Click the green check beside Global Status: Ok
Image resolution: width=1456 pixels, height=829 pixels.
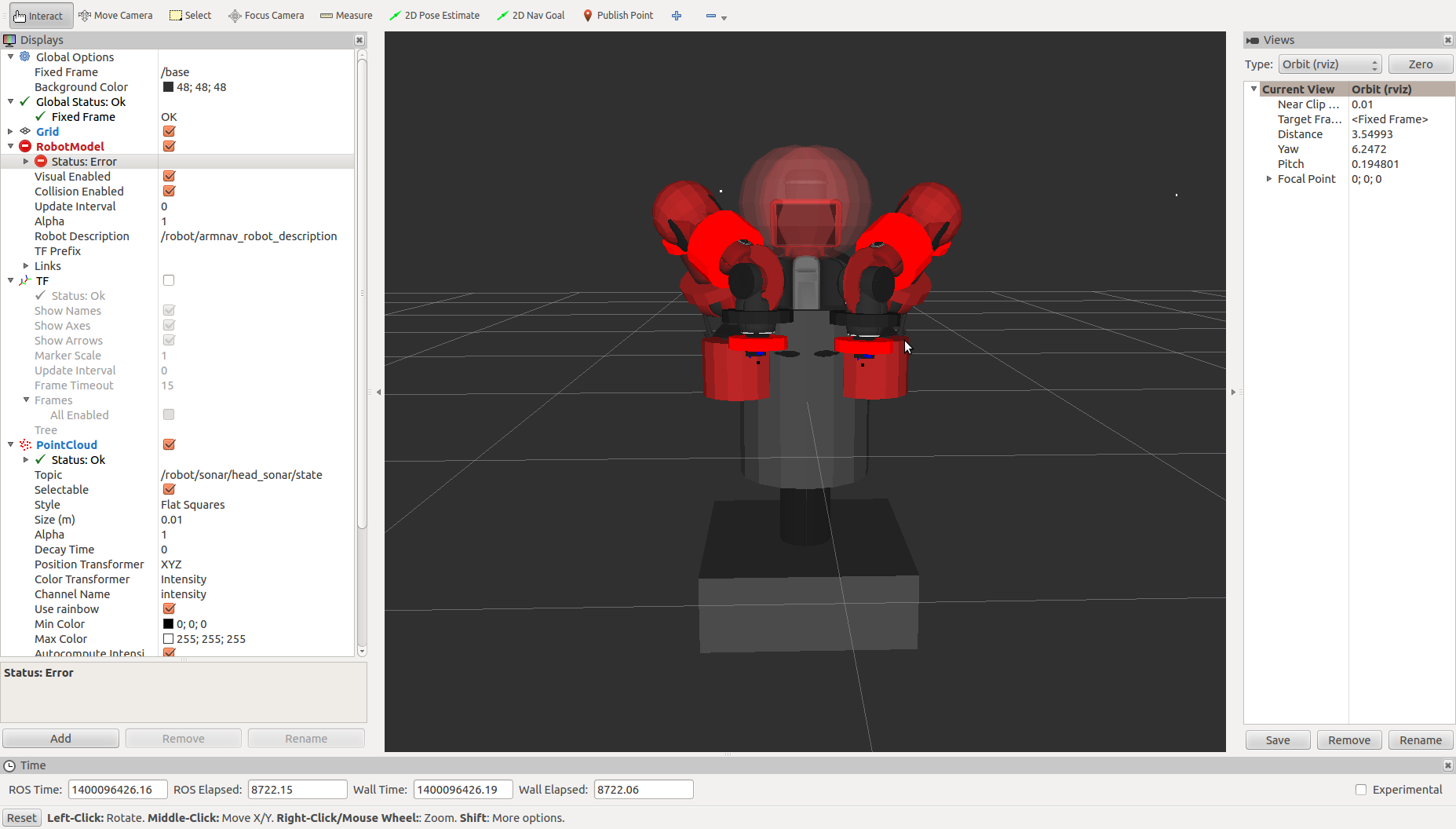[x=25, y=101]
